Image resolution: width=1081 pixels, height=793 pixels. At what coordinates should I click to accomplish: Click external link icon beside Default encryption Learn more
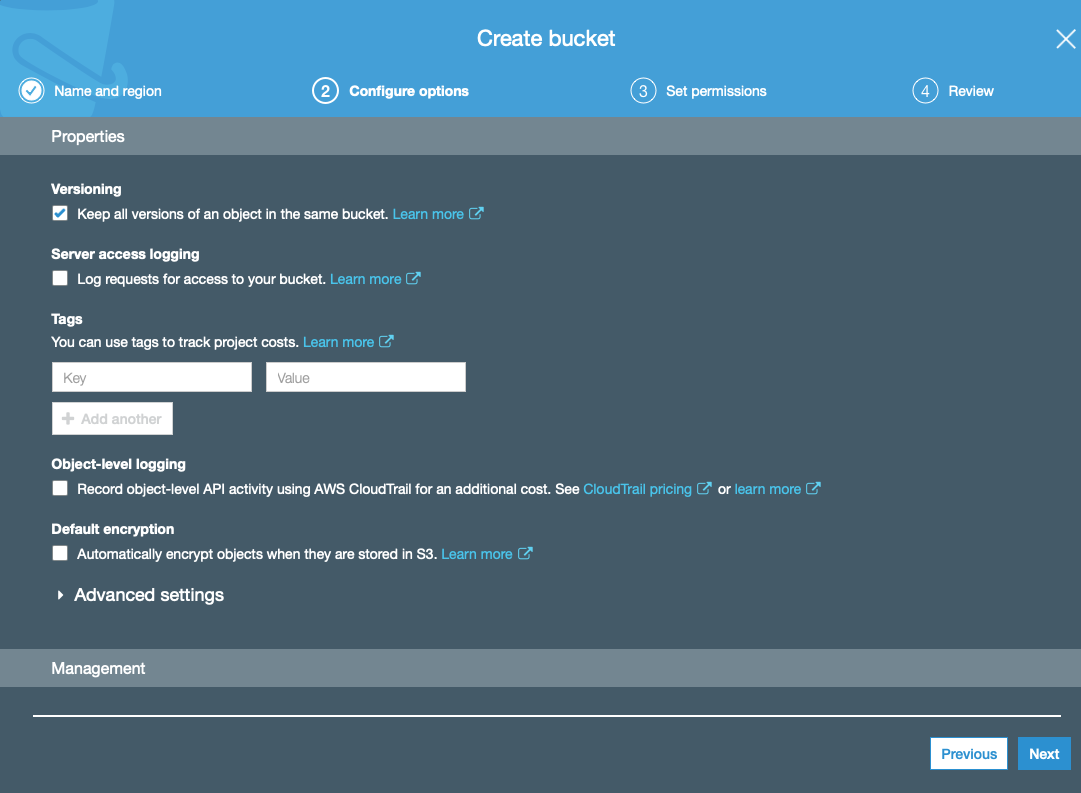tap(525, 554)
